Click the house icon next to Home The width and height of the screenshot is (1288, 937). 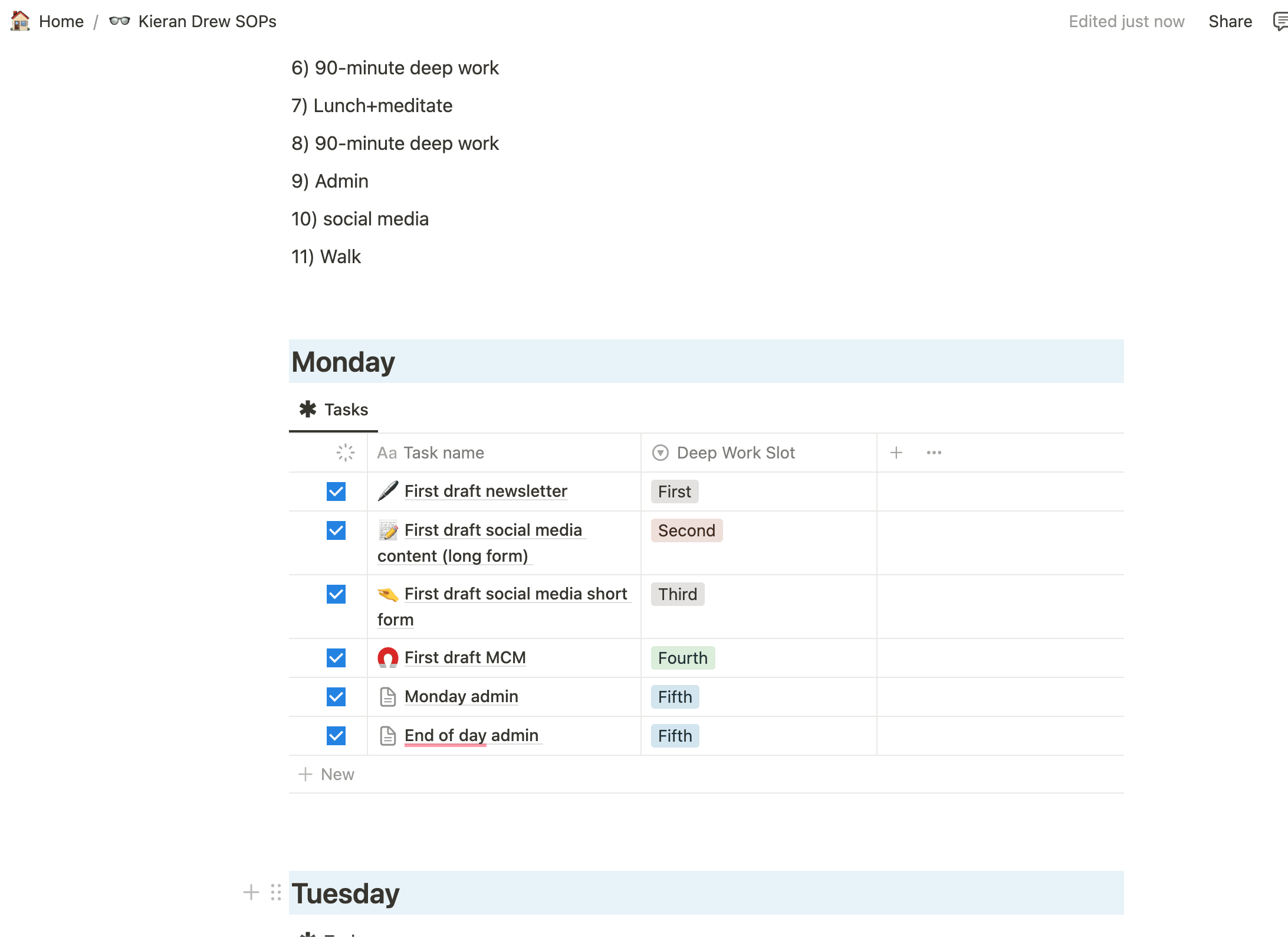coord(20,21)
